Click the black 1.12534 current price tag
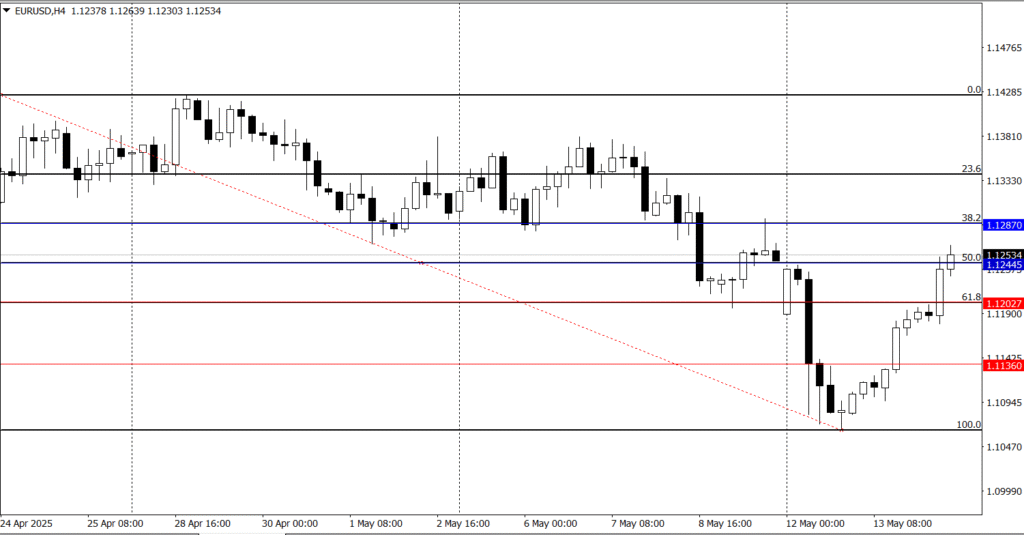Viewport: 1024px width, 535px height. pos(1003,256)
